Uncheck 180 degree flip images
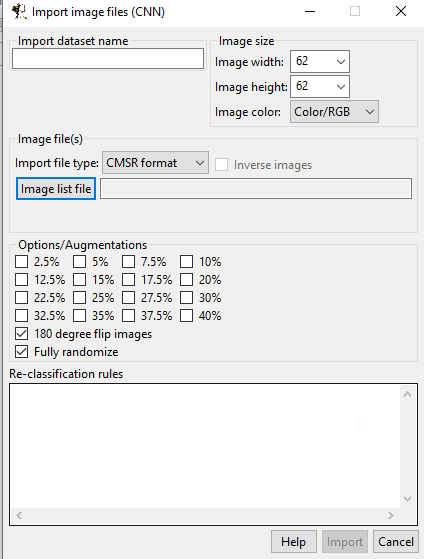 21,334
